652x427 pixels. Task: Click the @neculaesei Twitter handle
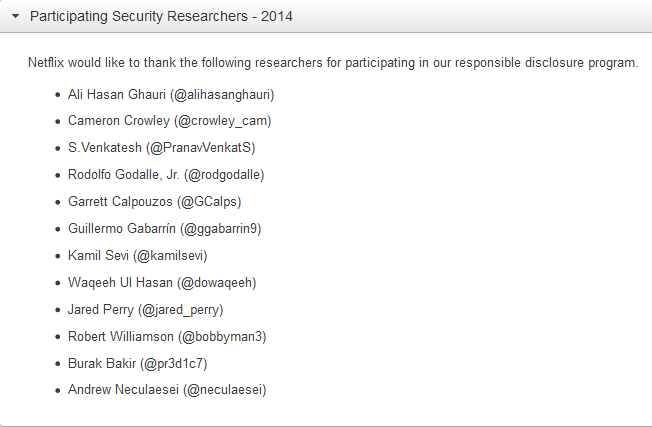click(225, 390)
